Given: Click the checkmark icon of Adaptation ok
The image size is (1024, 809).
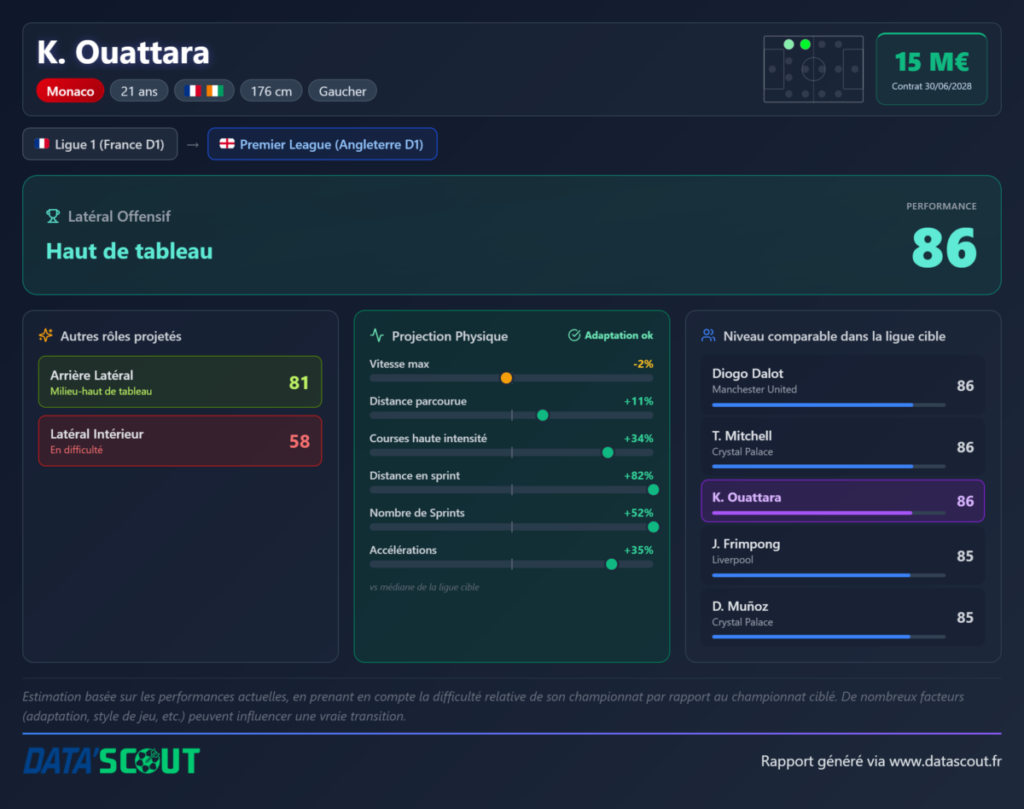Looking at the screenshot, I should click(574, 335).
